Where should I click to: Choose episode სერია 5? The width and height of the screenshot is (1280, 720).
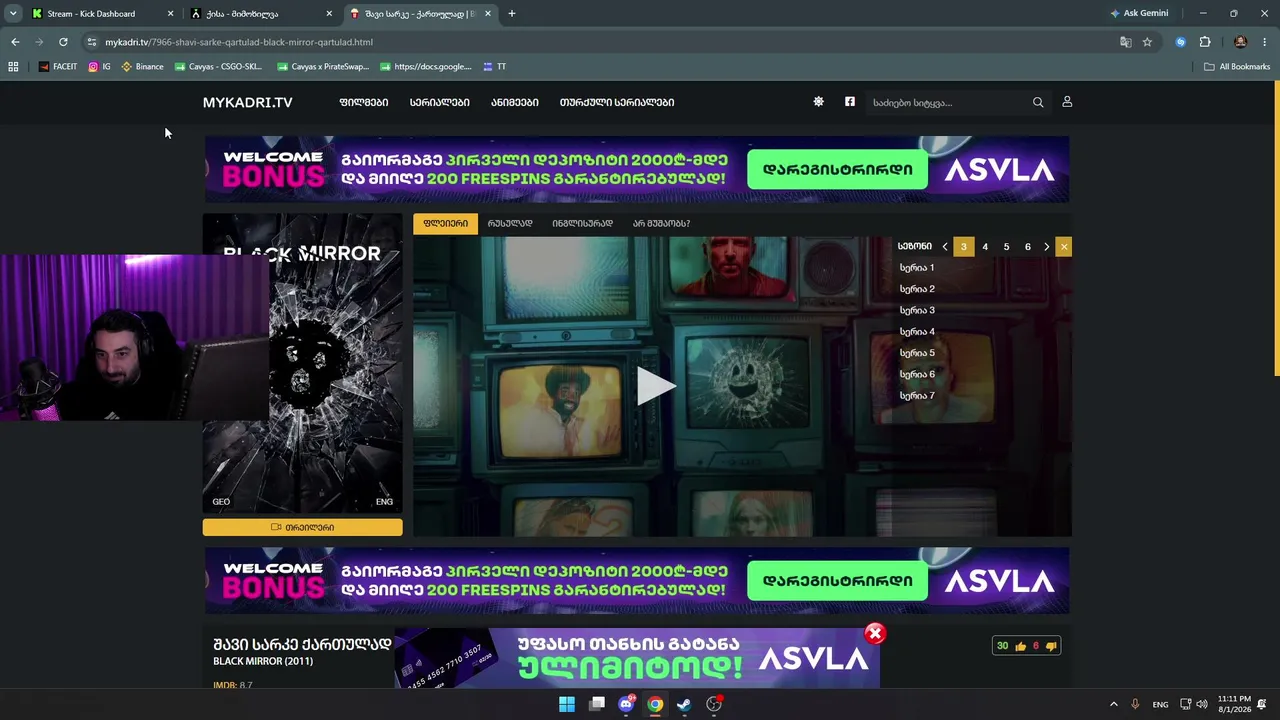(917, 353)
